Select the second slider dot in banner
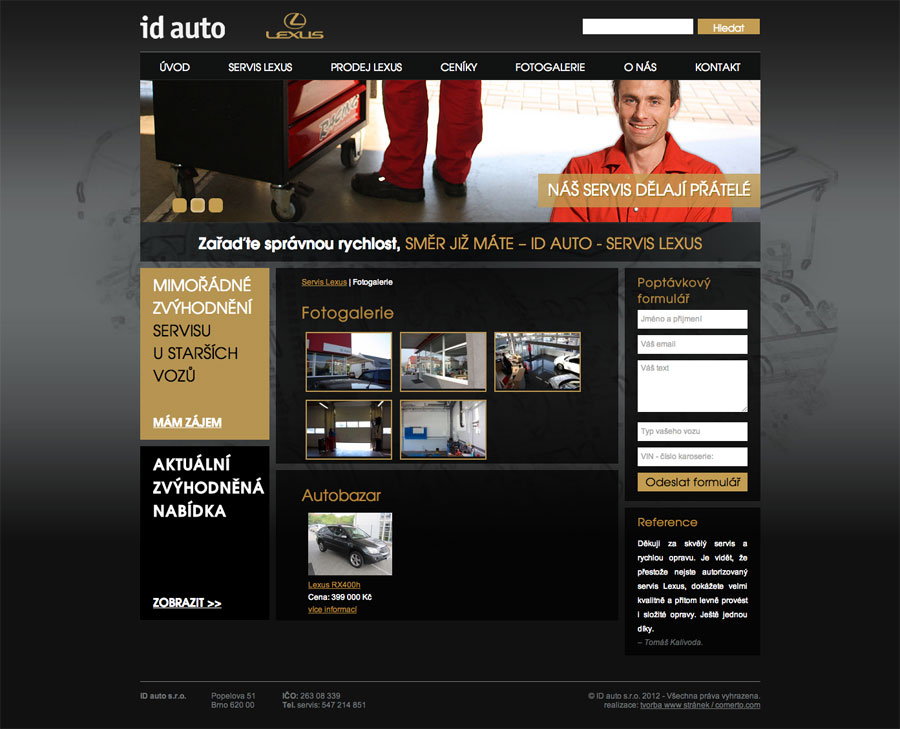Viewport: 900px width, 729px height. coord(197,205)
